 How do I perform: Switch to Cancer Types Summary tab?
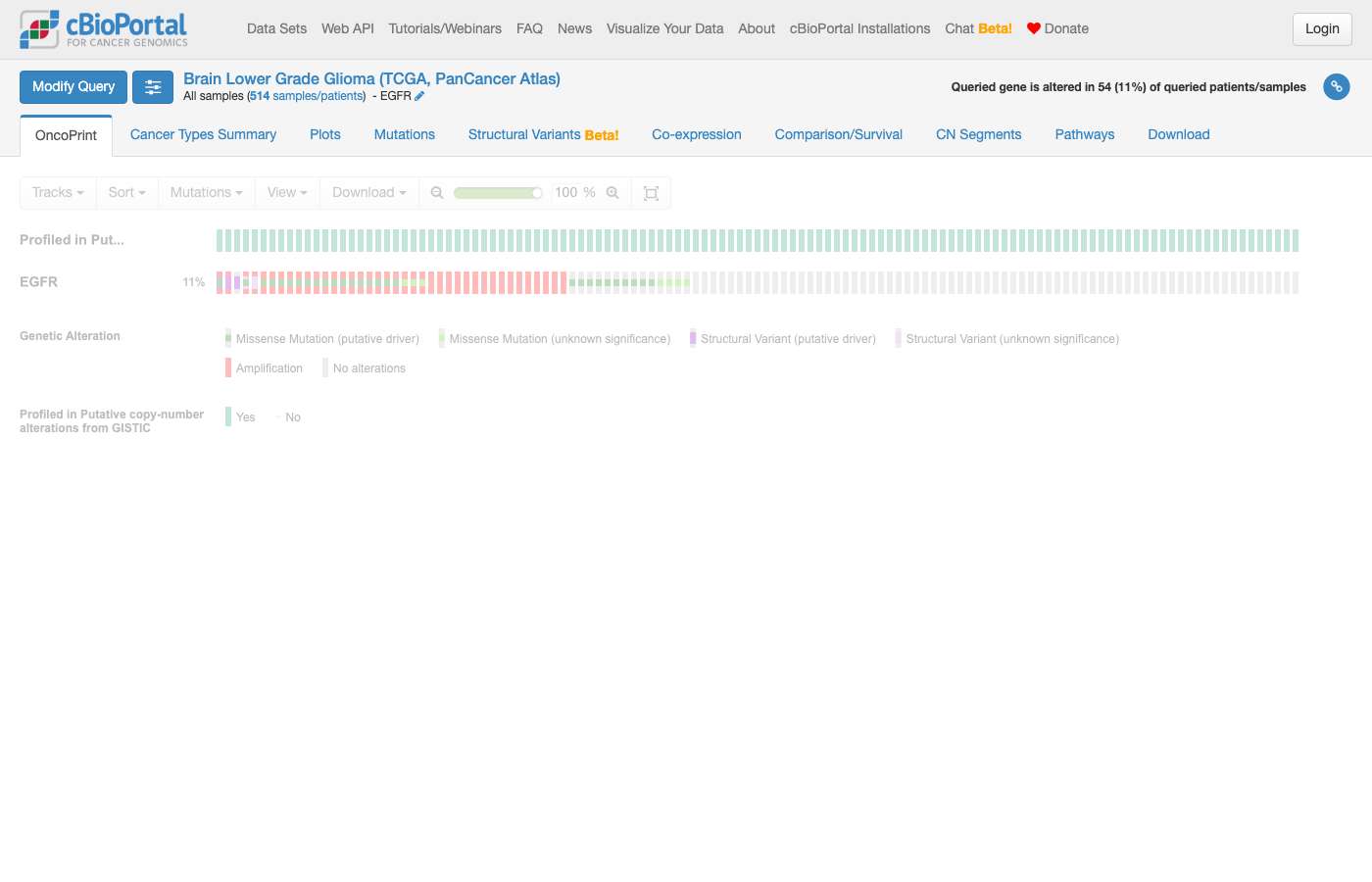[x=203, y=135]
